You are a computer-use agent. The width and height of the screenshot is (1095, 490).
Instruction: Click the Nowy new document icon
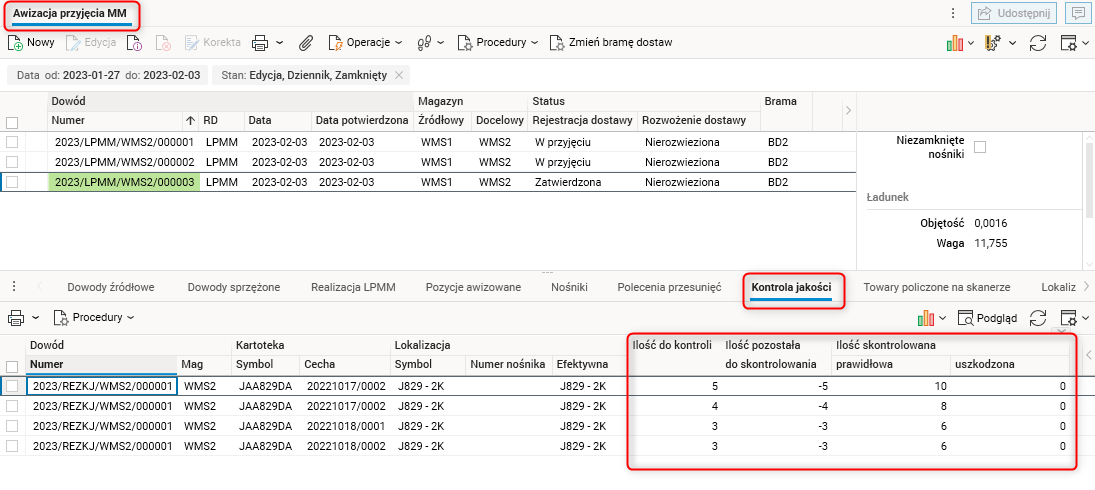pyautogui.click(x=16, y=43)
